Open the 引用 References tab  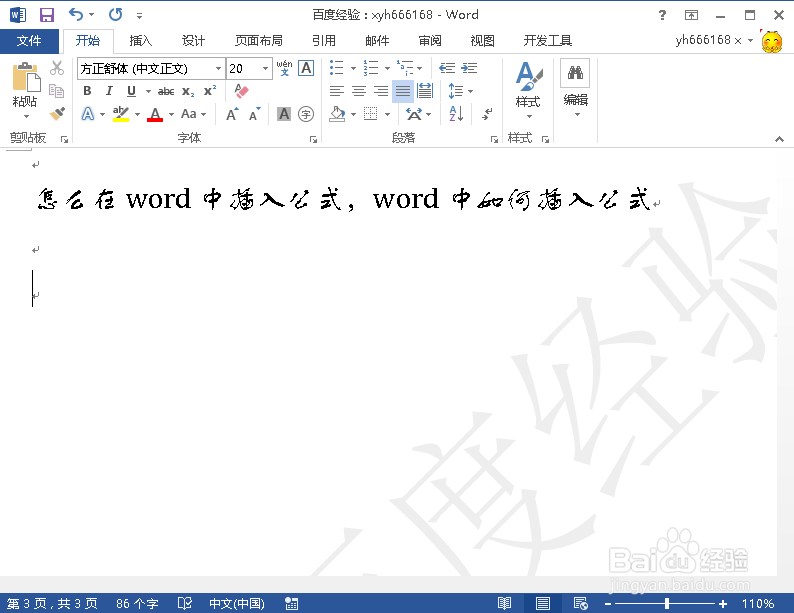point(324,41)
